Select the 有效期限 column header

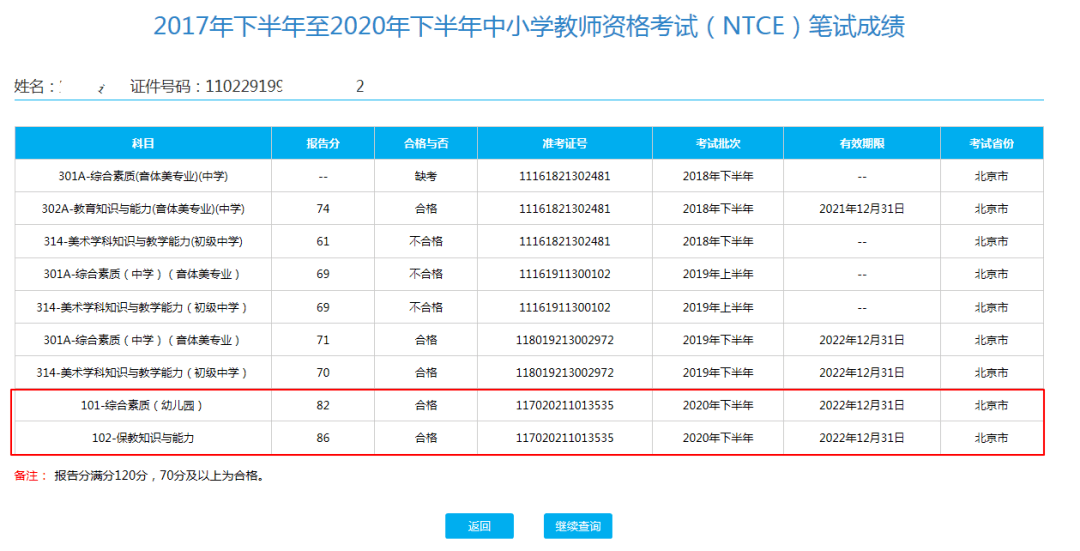click(x=862, y=143)
